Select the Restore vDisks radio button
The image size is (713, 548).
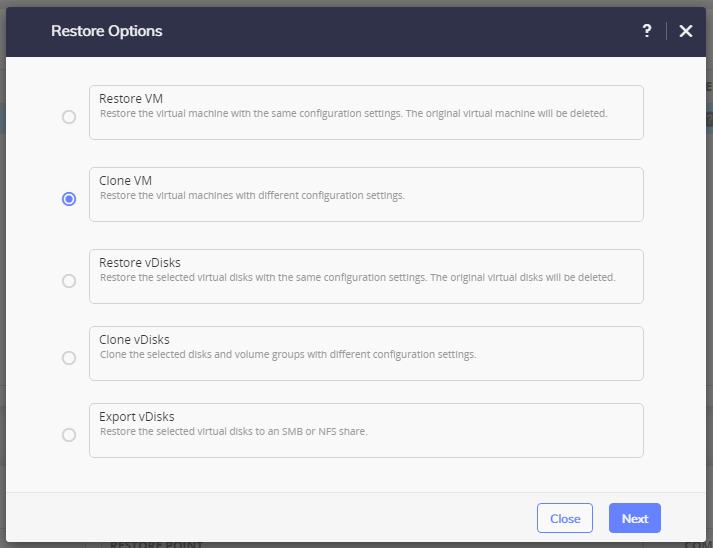coord(69,281)
